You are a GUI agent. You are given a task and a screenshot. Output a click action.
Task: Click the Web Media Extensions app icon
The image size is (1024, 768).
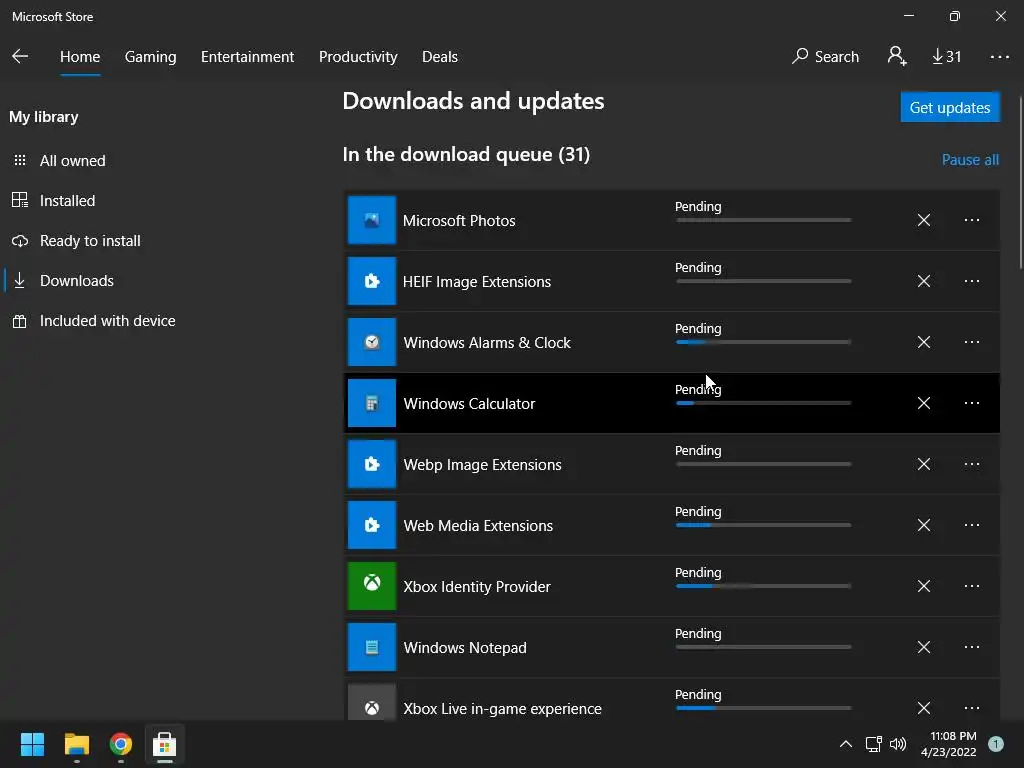coord(372,525)
